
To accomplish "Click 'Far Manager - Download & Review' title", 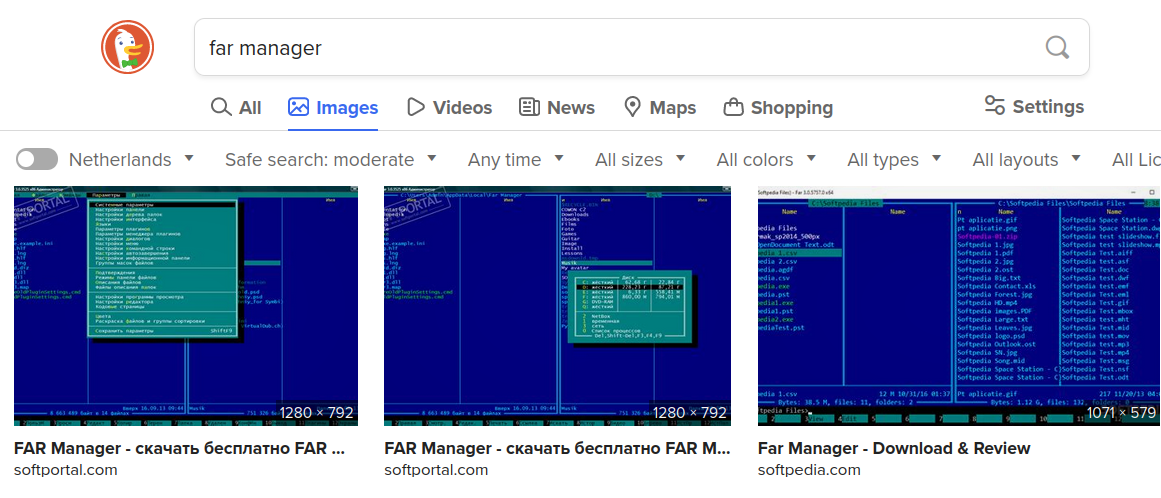I will pos(894,448).
